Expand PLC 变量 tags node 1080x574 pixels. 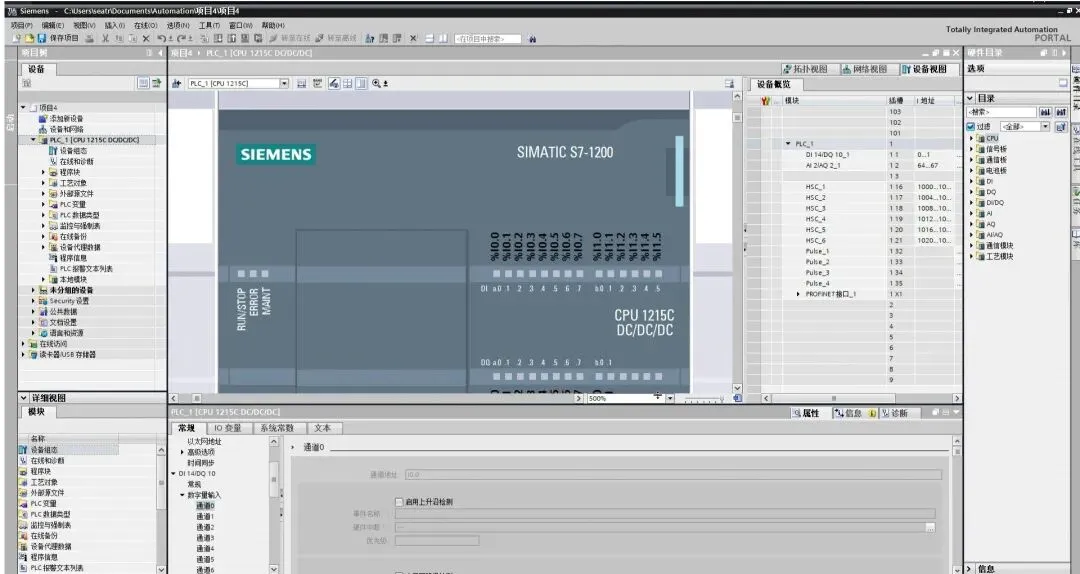43,205
